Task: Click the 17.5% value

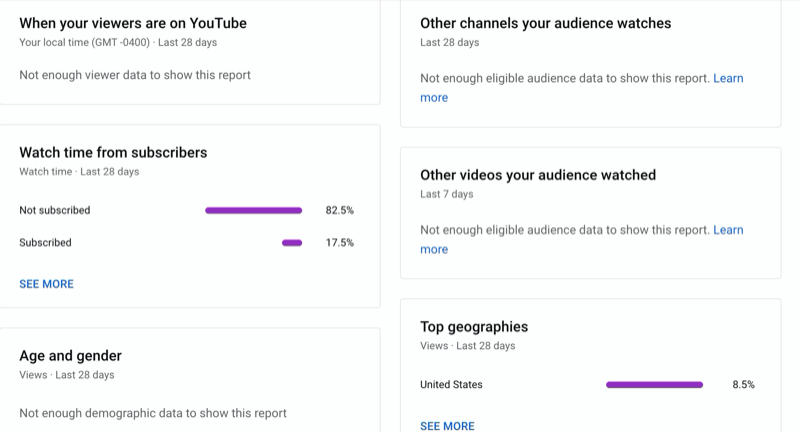Action: click(340, 243)
